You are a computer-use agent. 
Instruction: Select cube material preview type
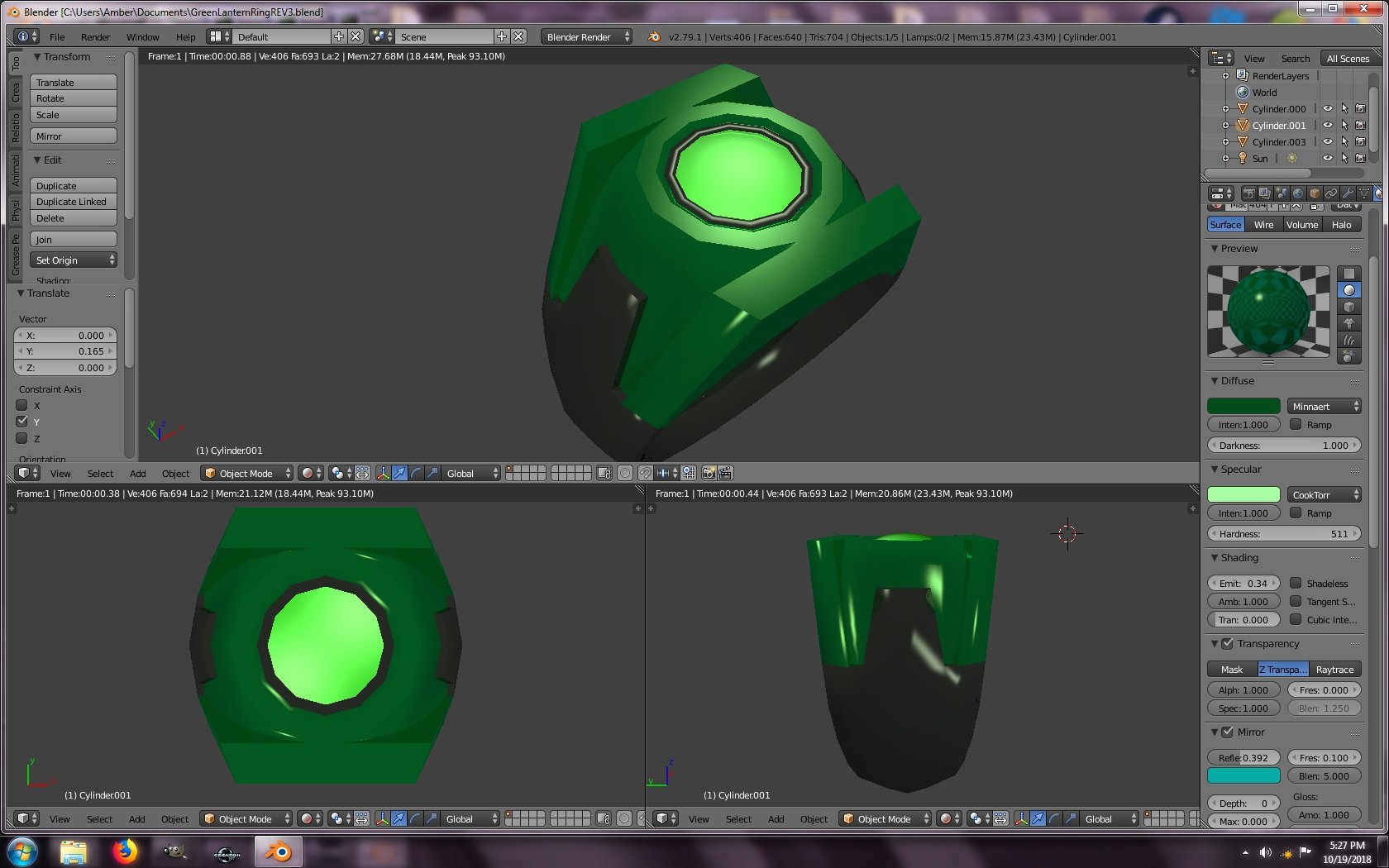[1349, 307]
